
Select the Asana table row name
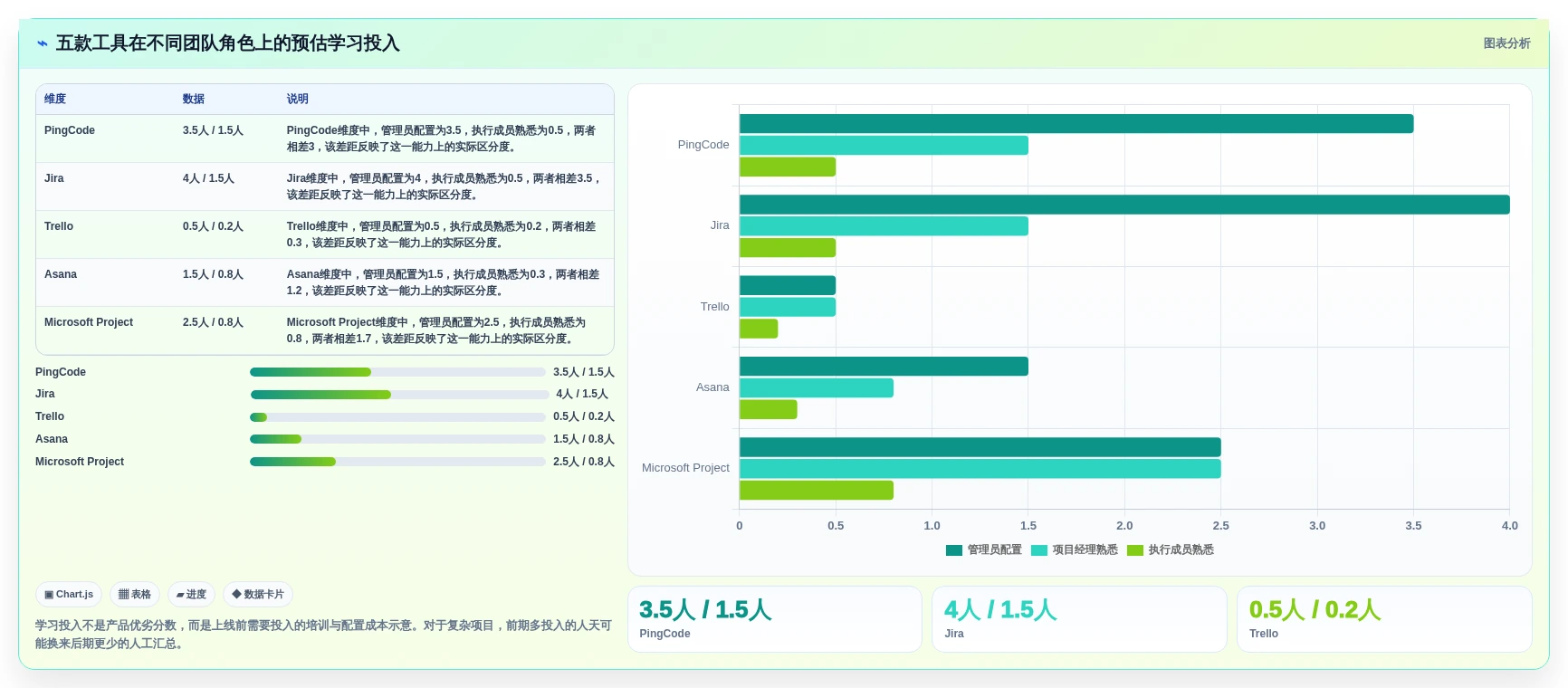(61, 274)
